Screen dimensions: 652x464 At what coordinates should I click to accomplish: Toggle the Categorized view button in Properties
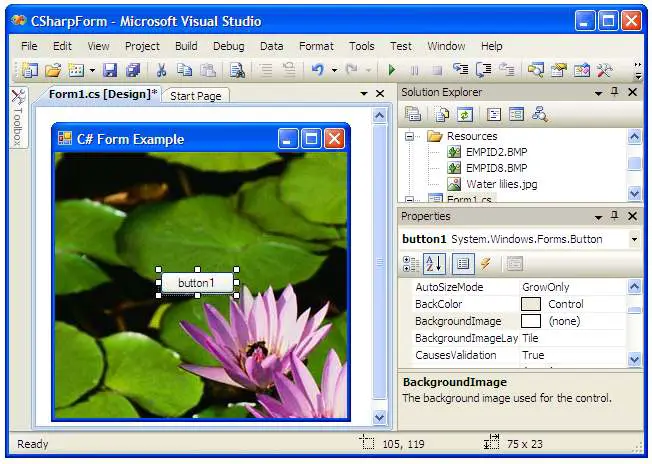coord(411,264)
